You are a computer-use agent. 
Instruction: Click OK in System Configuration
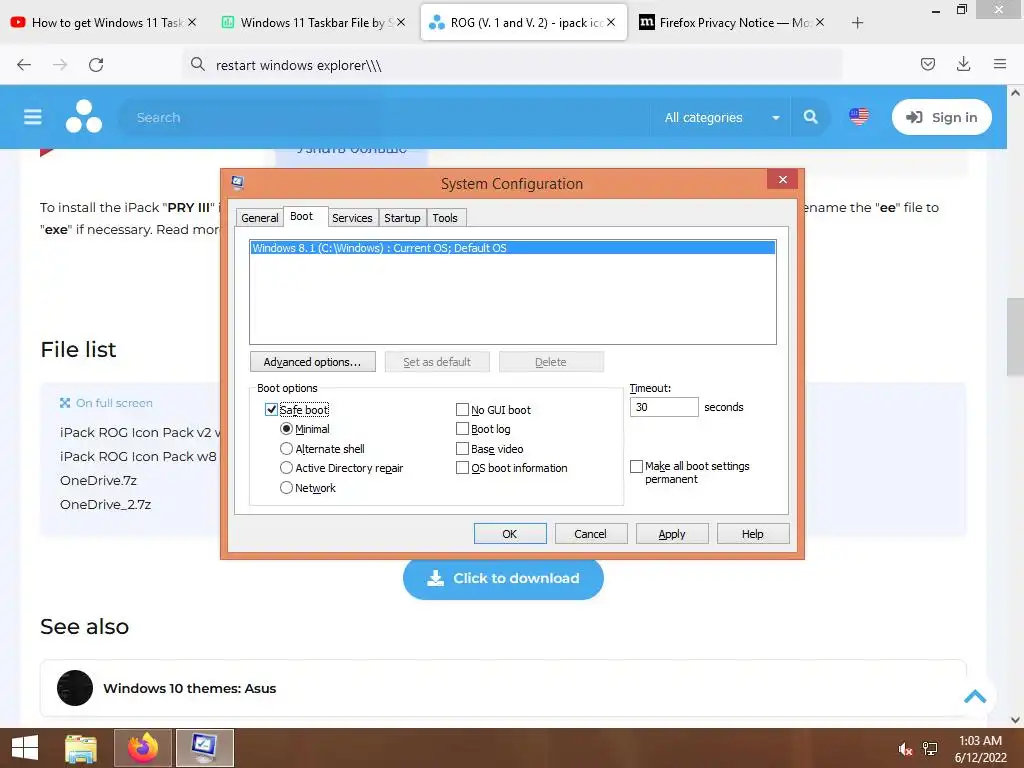510,534
